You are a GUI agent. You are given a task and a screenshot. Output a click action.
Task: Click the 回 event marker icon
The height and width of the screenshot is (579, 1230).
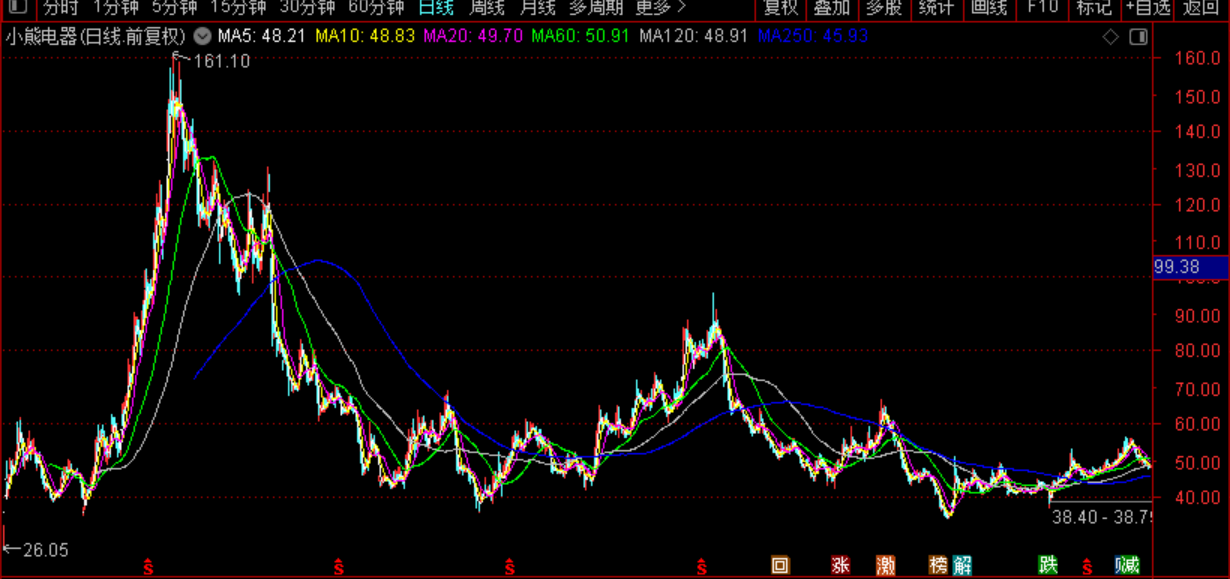click(x=780, y=565)
